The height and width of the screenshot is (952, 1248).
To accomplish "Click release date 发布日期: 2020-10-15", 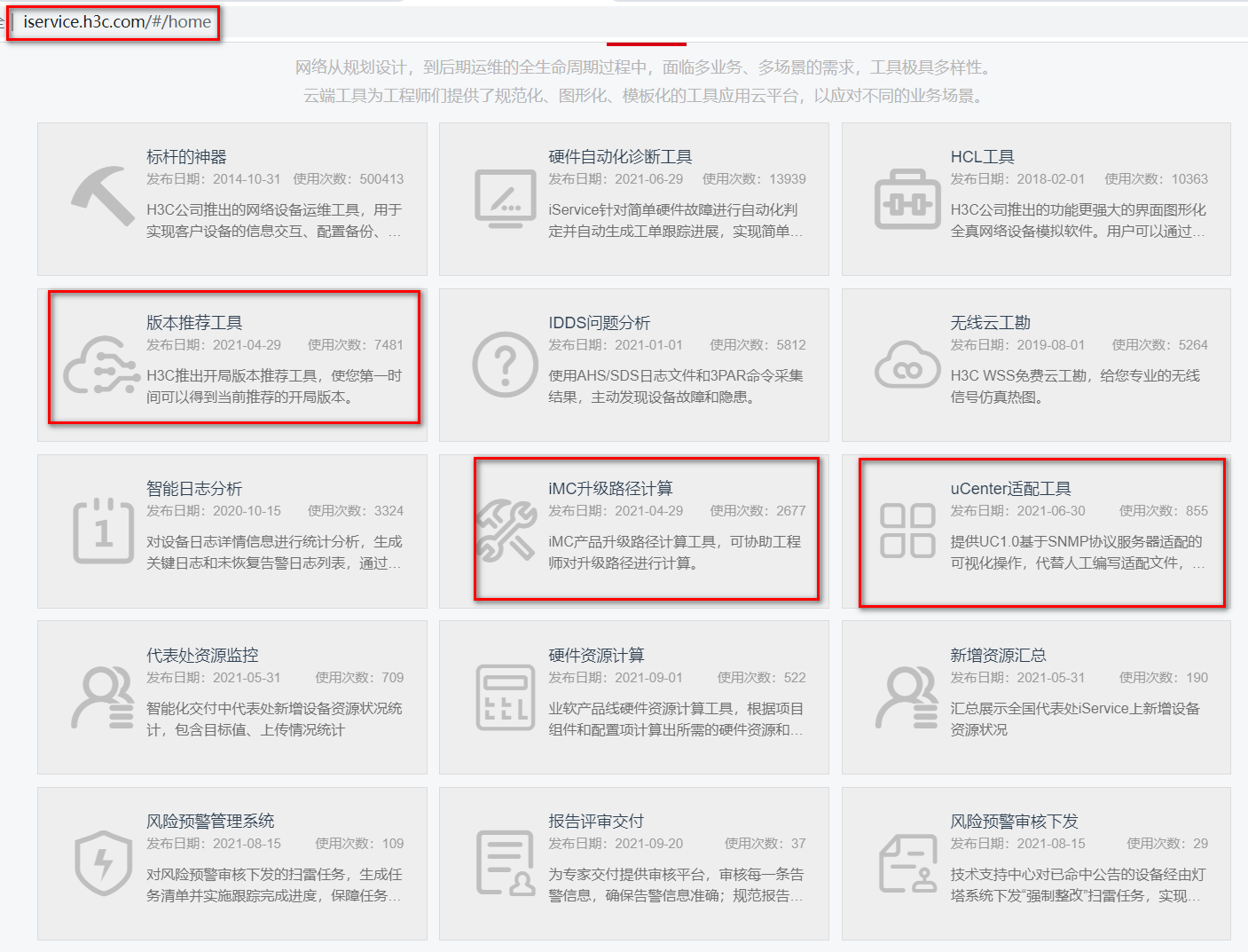I will 214,511.
